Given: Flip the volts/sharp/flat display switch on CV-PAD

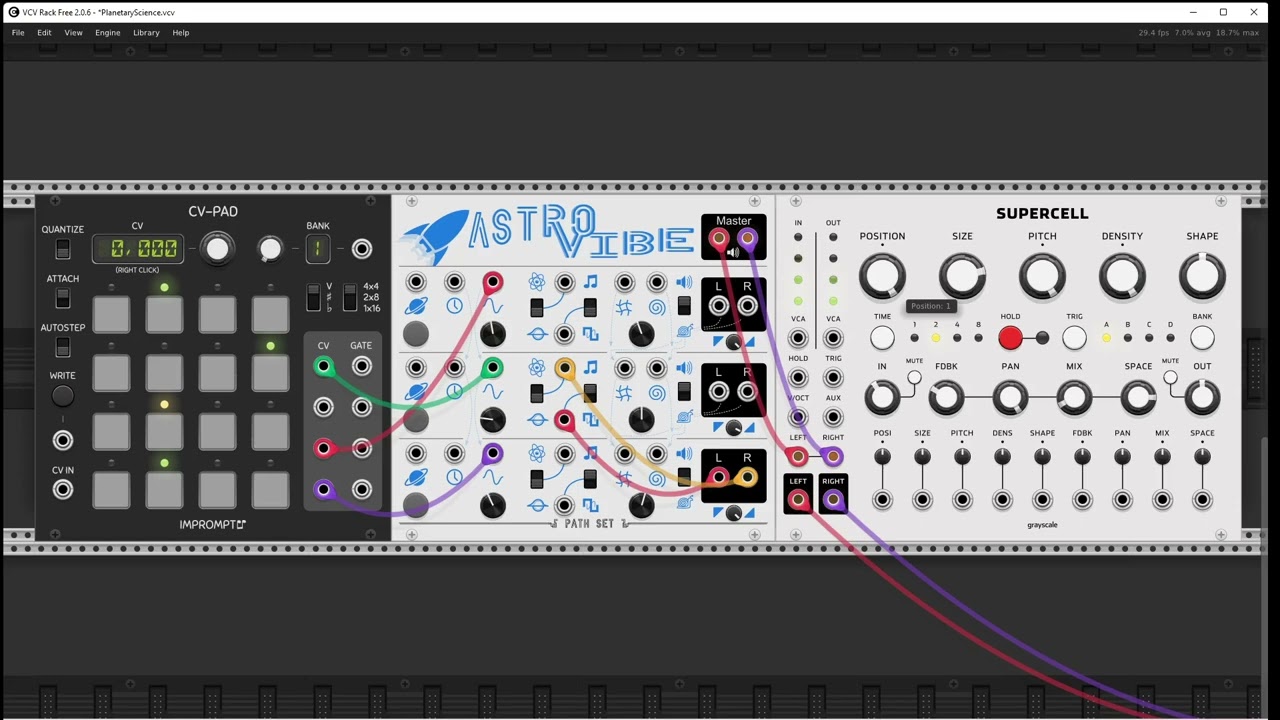Looking at the screenshot, I should [x=314, y=297].
